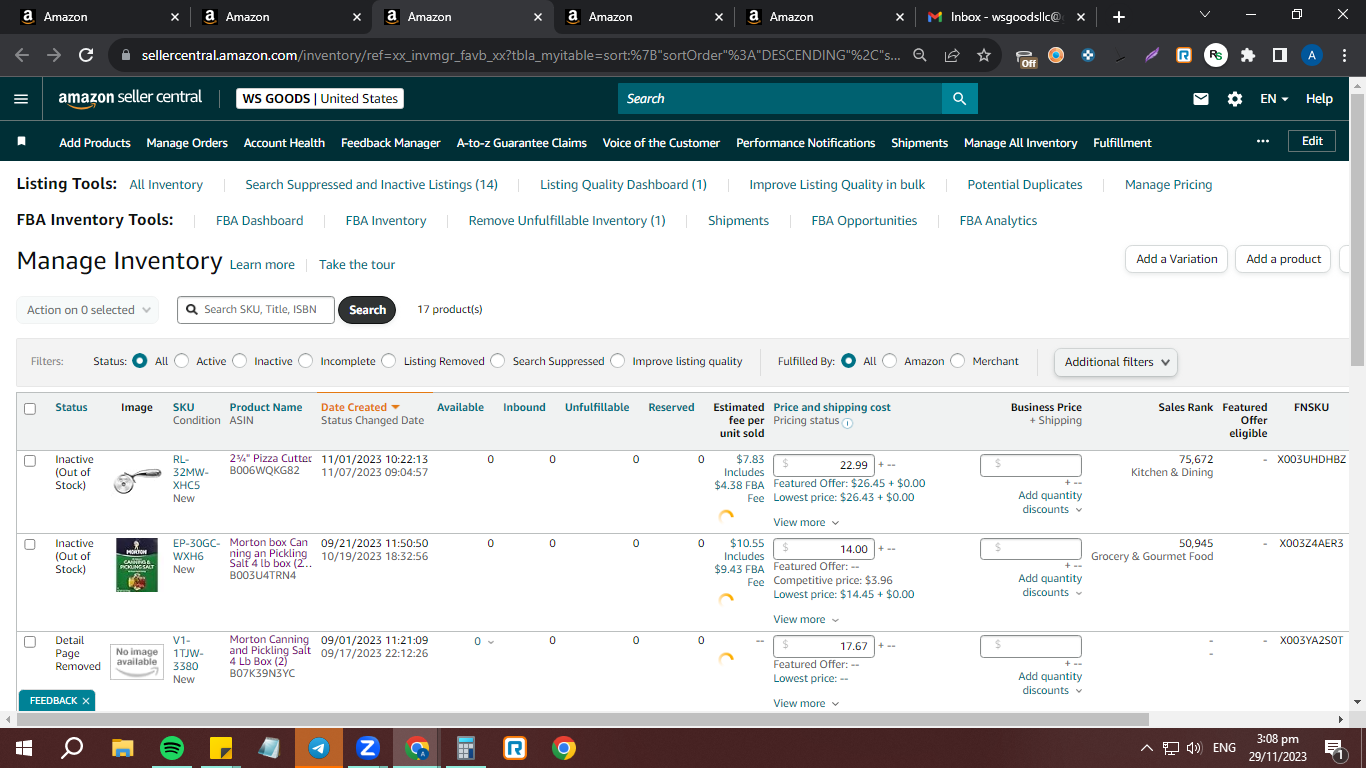Filter Fulfilled By Amazon

pos(890,361)
